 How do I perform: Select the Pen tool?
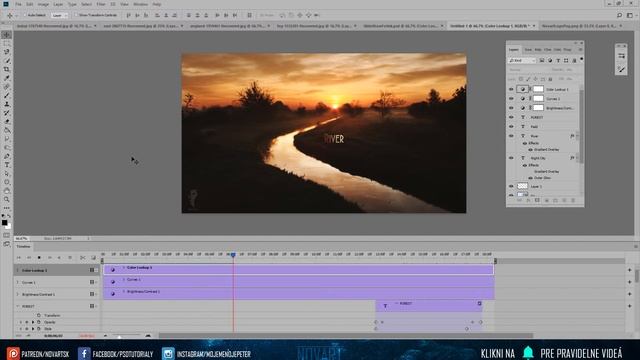click(7, 156)
